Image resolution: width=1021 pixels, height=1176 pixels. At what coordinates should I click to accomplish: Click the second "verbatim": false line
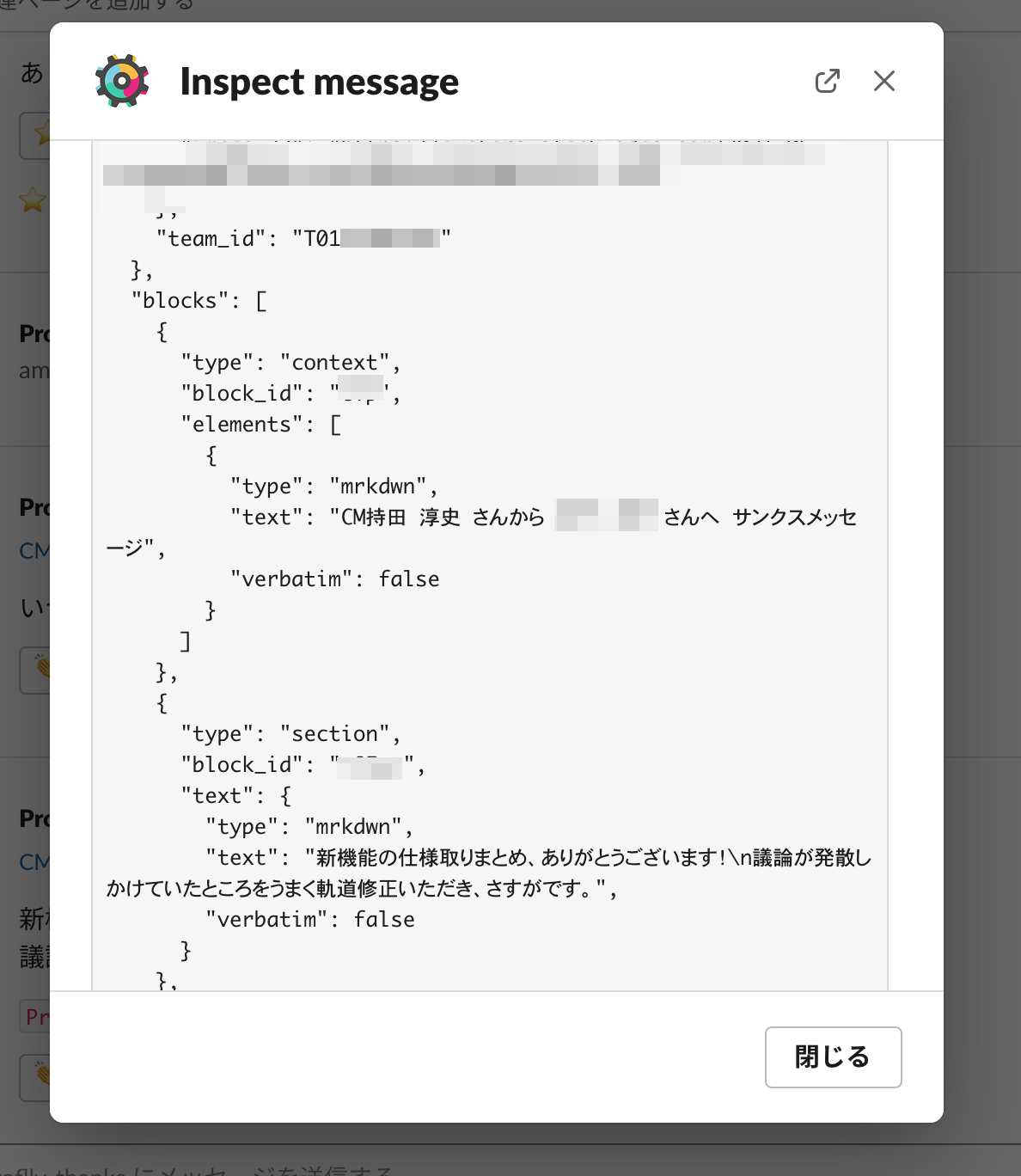click(x=309, y=919)
